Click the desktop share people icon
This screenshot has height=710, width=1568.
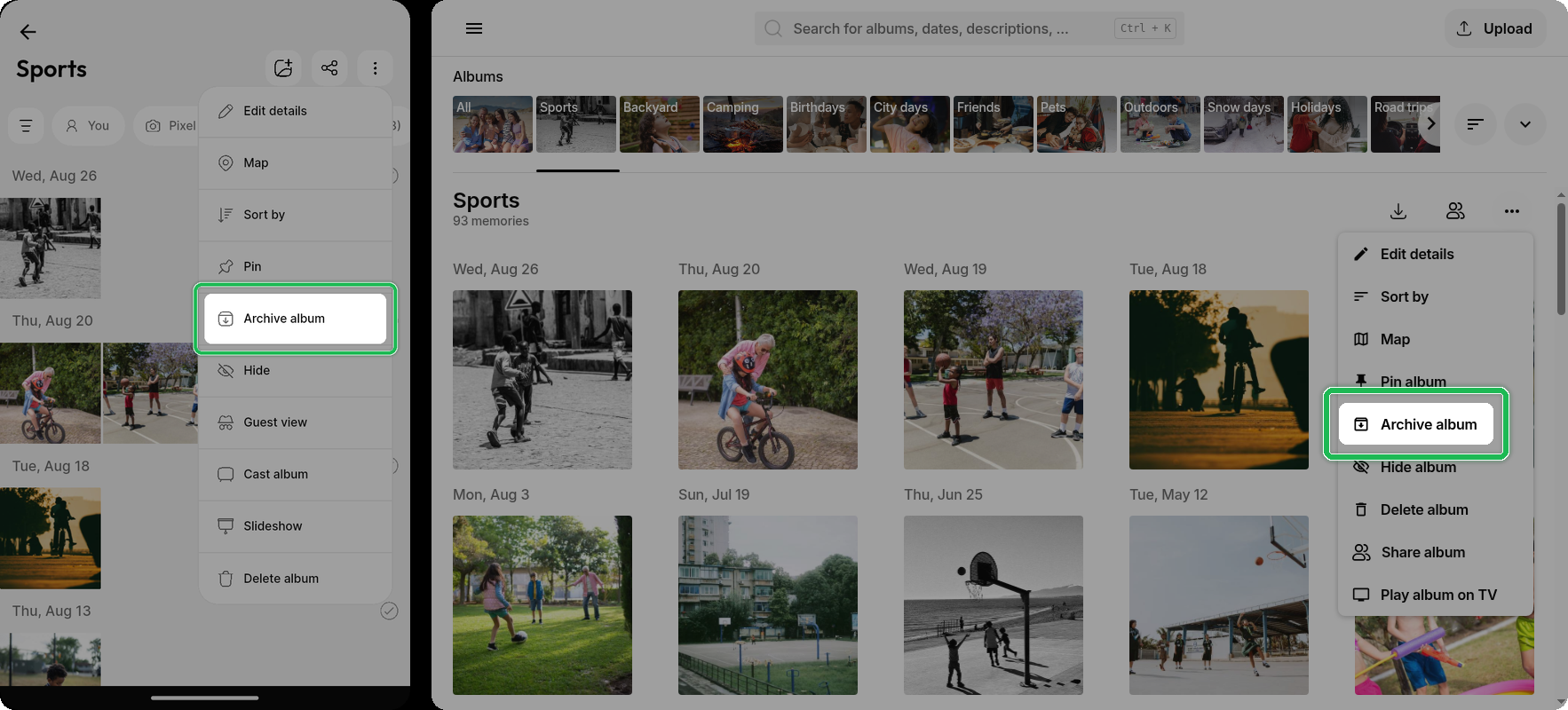pyautogui.click(x=1455, y=211)
